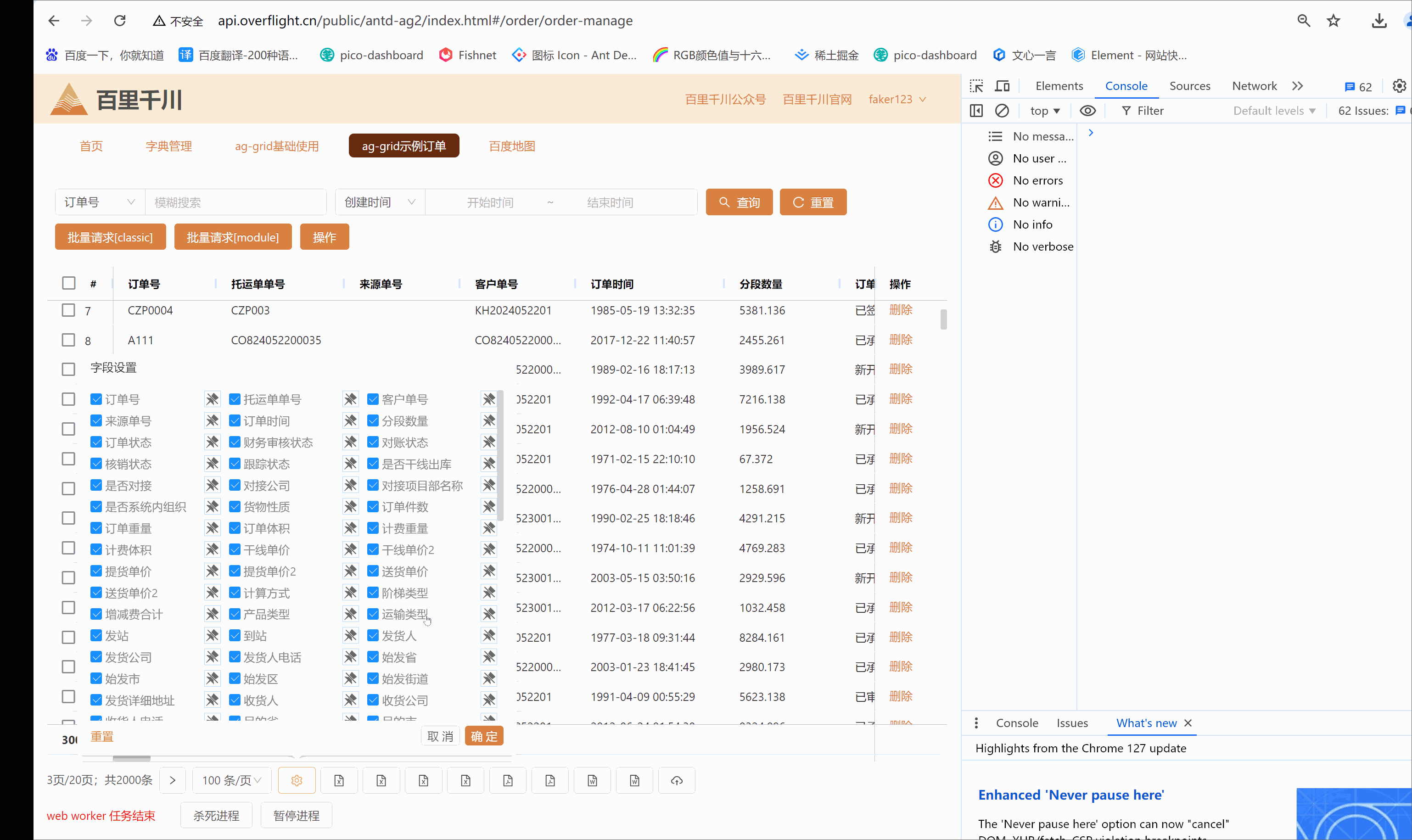Image resolution: width=1412 pixels, height=840 pixels.
Task: Pin the 订单号 field in field settings
Action: pos(212,399)
